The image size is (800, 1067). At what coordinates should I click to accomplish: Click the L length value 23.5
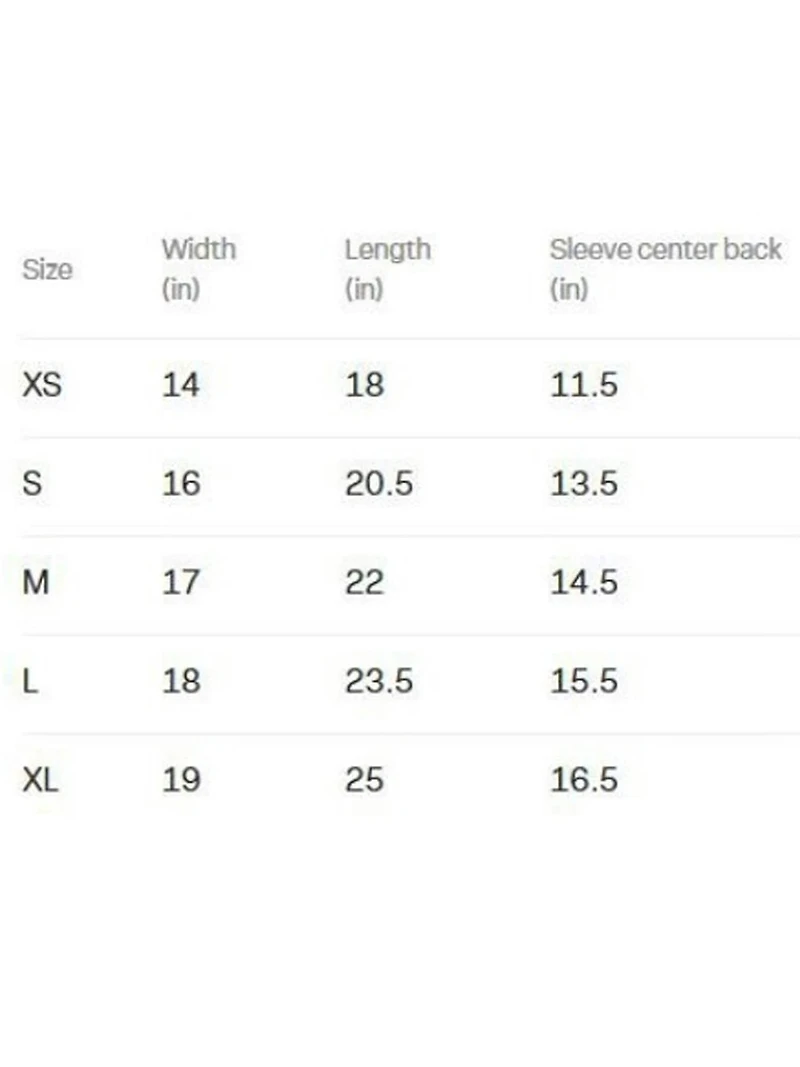coord(379,681)
